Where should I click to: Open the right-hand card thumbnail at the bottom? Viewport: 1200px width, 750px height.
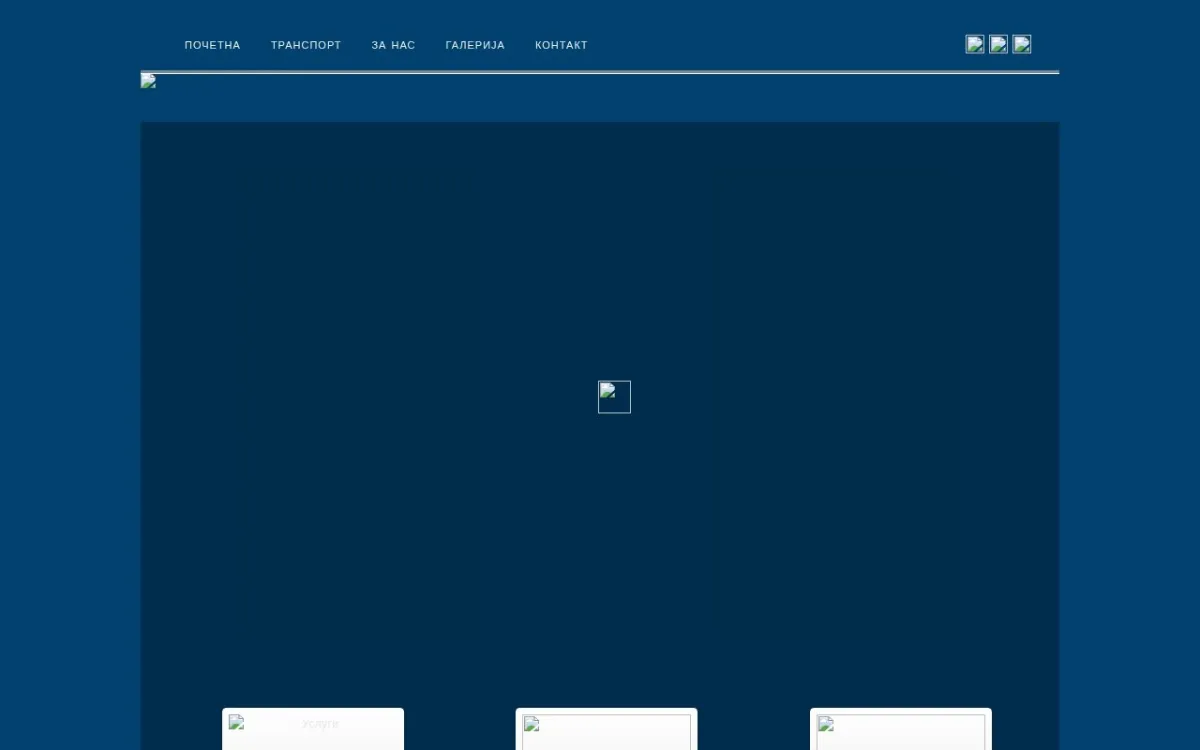[900, 731]
